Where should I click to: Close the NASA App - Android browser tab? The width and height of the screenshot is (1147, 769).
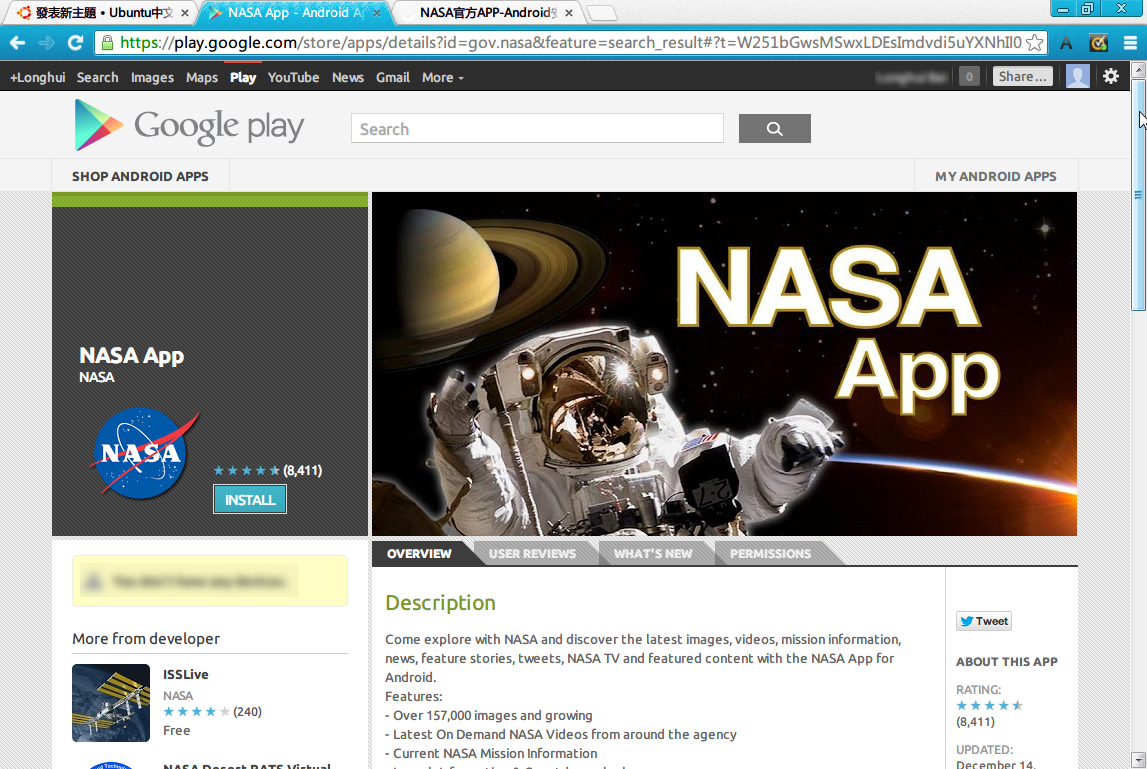377,13
